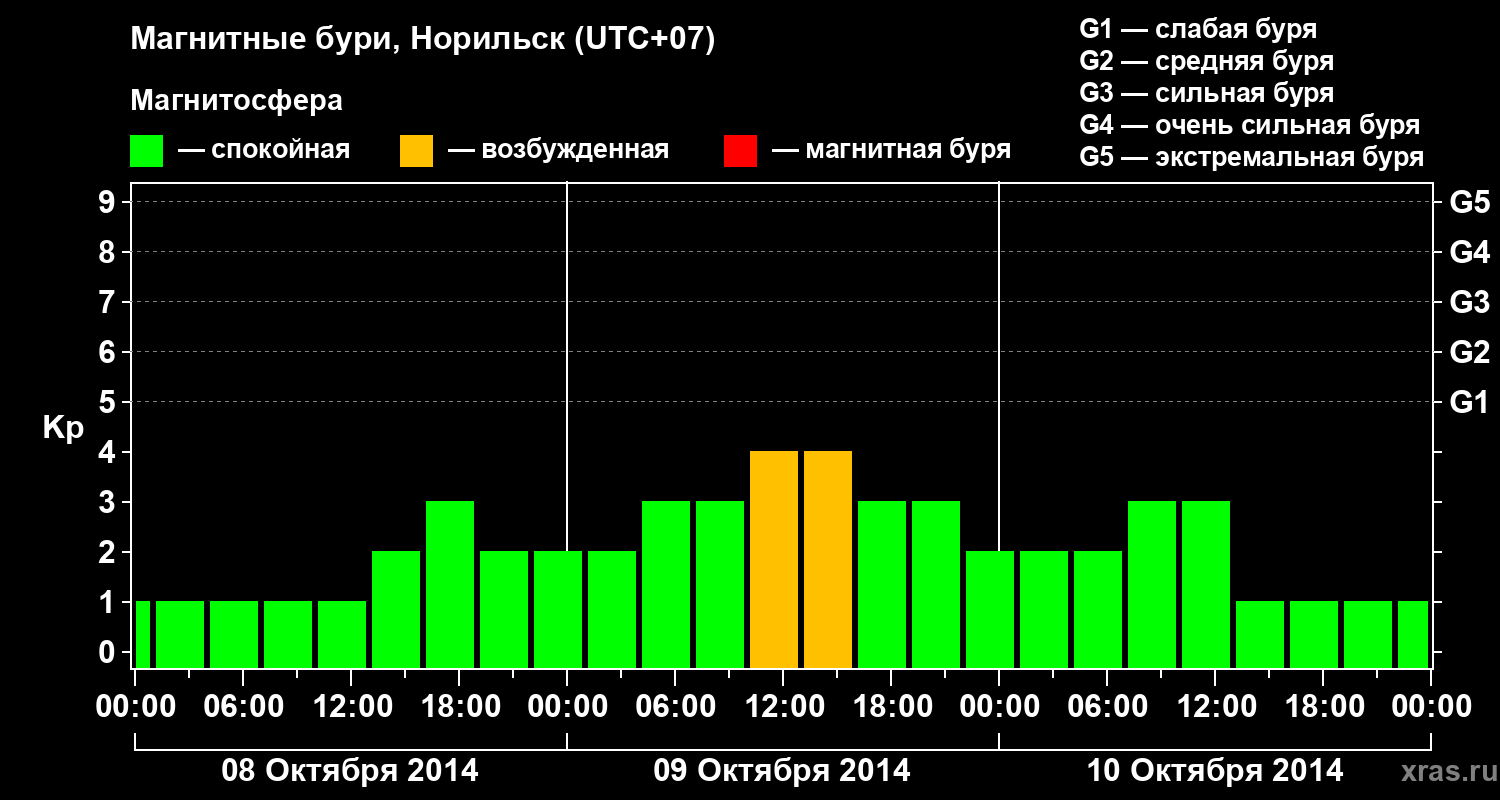Click the '10 Октября 2014' date label
Screen dimensions: 1500x800
tap(1215, 771)
